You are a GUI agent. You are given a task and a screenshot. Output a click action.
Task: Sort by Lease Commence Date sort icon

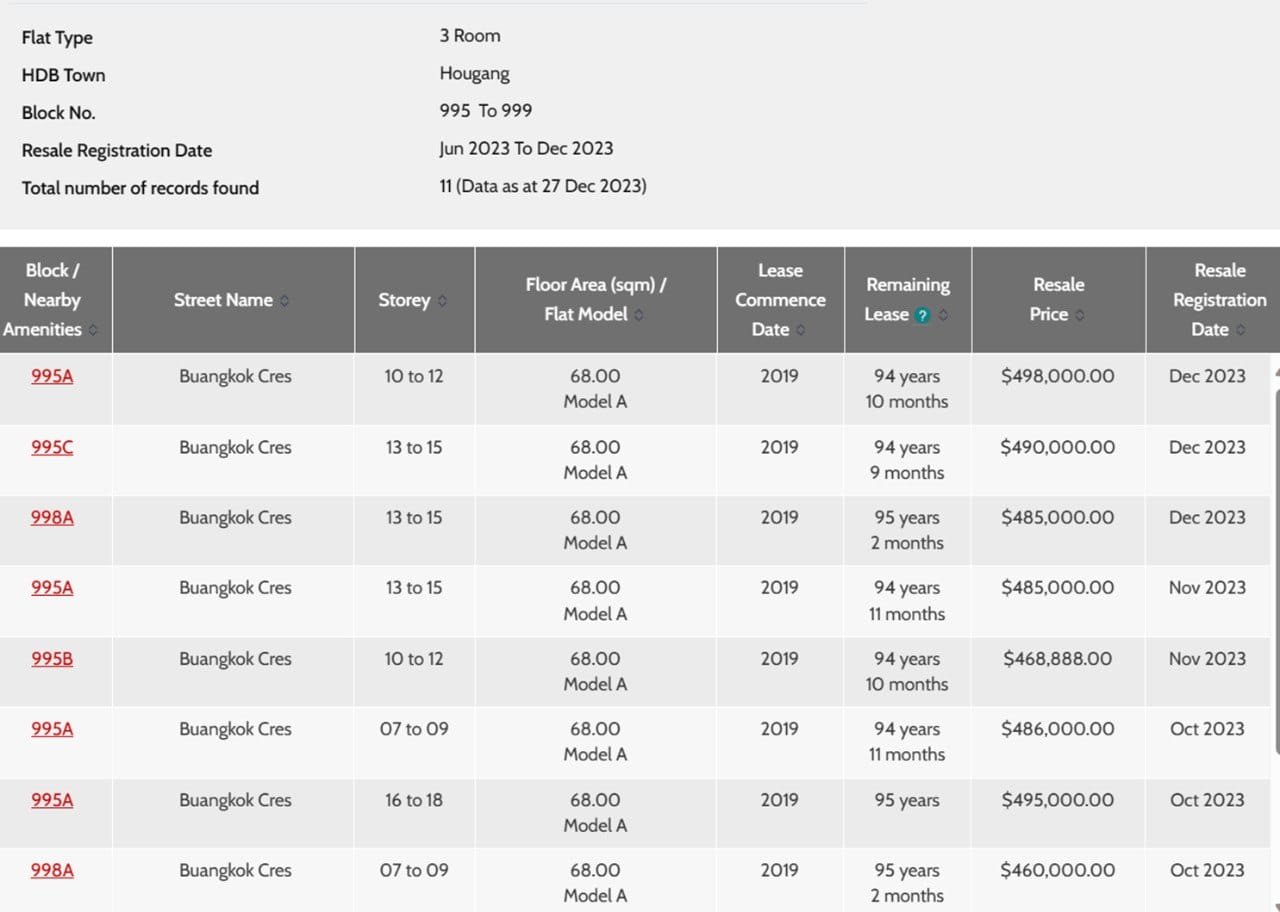pos(799,330)
